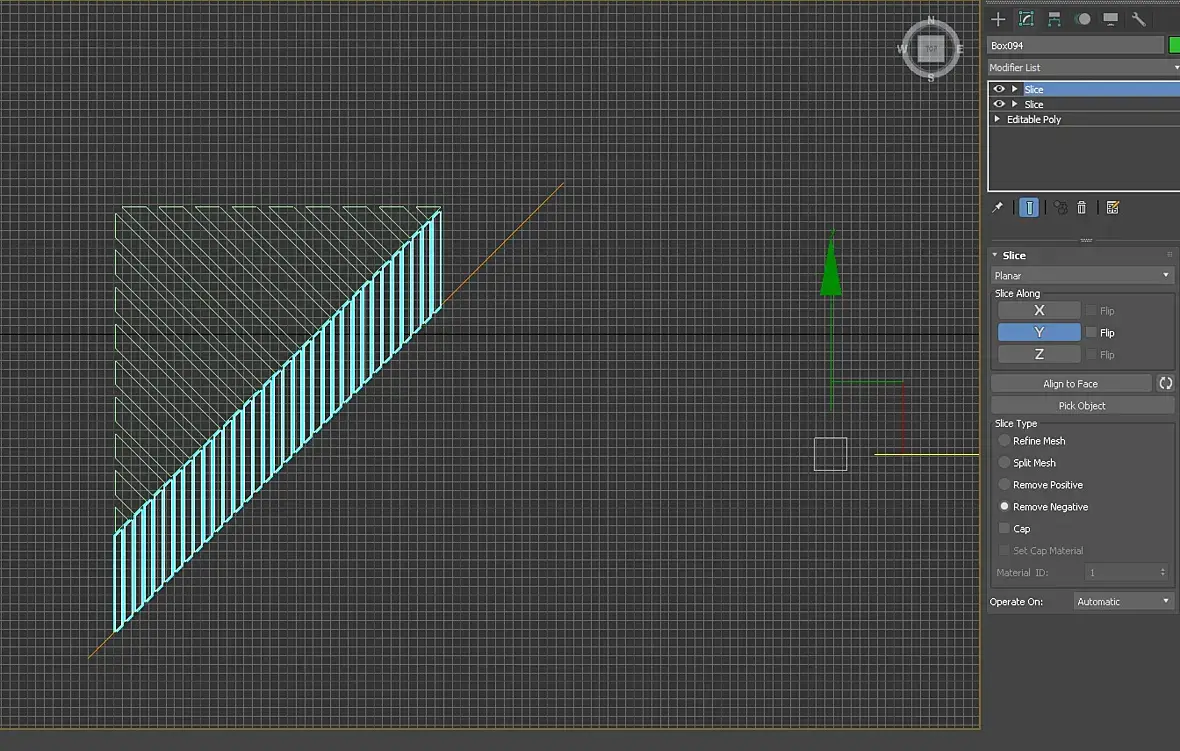This screenshot has width=1180, height=751.
Task: Open Configure Modifier Sets icon
Action: (1112, 208)
